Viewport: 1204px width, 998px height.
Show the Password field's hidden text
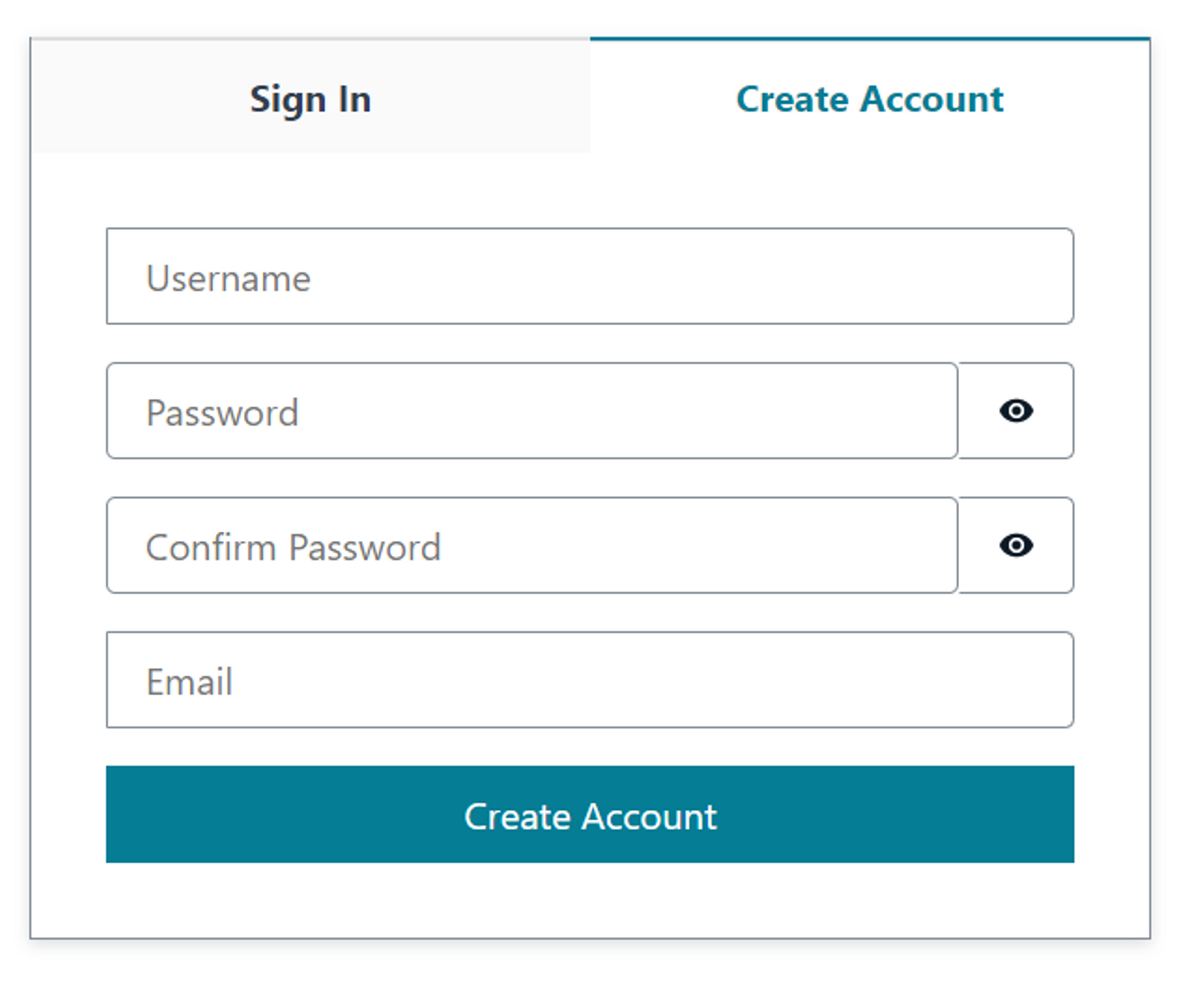(x=1016, y=410)
